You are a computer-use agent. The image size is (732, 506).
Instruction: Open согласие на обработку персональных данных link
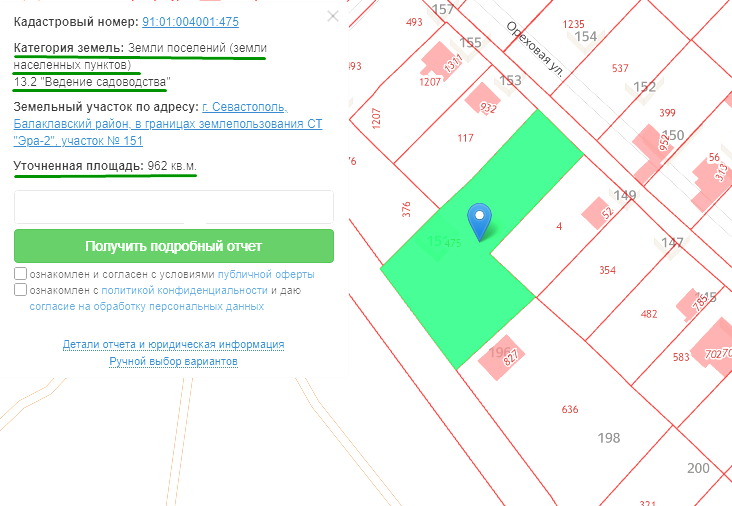[x=147, y=307]
